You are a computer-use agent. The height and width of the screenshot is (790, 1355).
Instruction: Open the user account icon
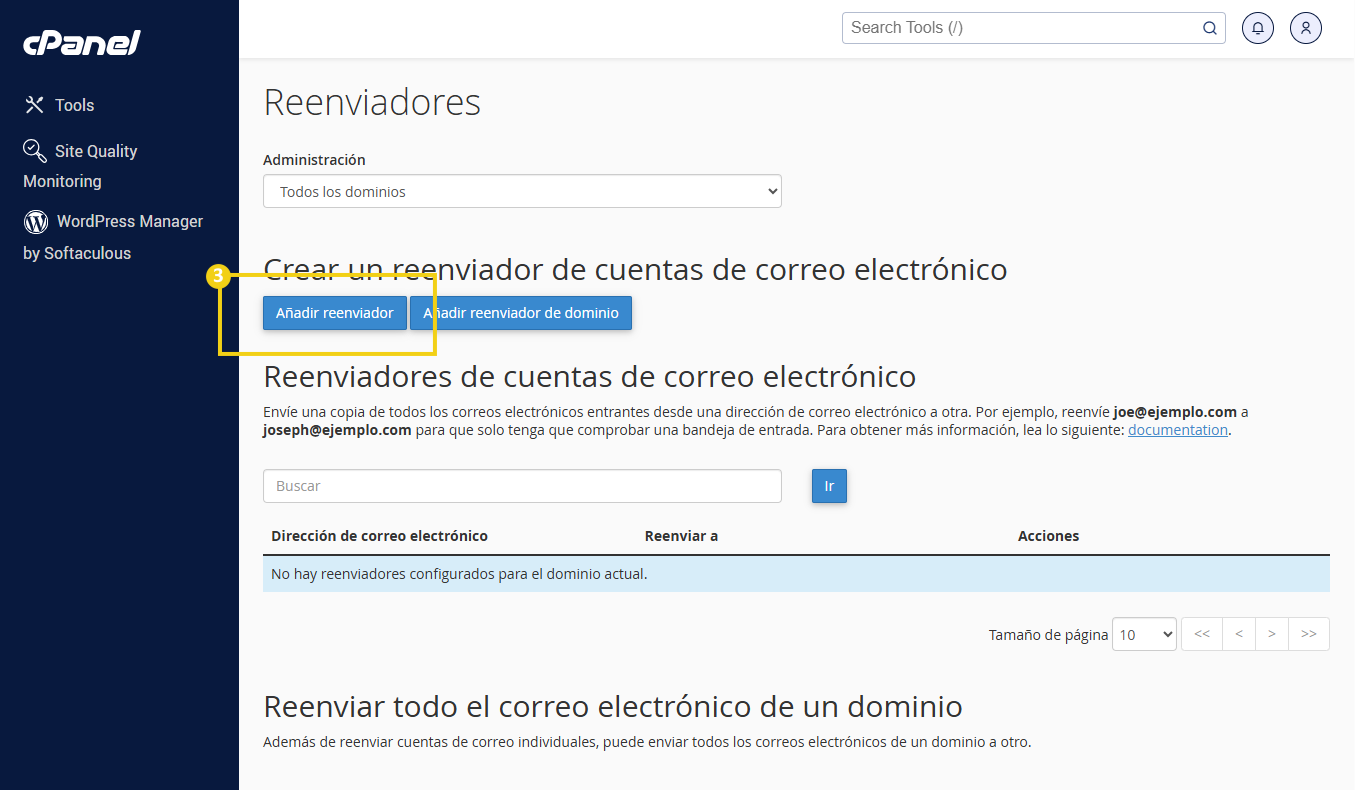tap(1305, 28)
